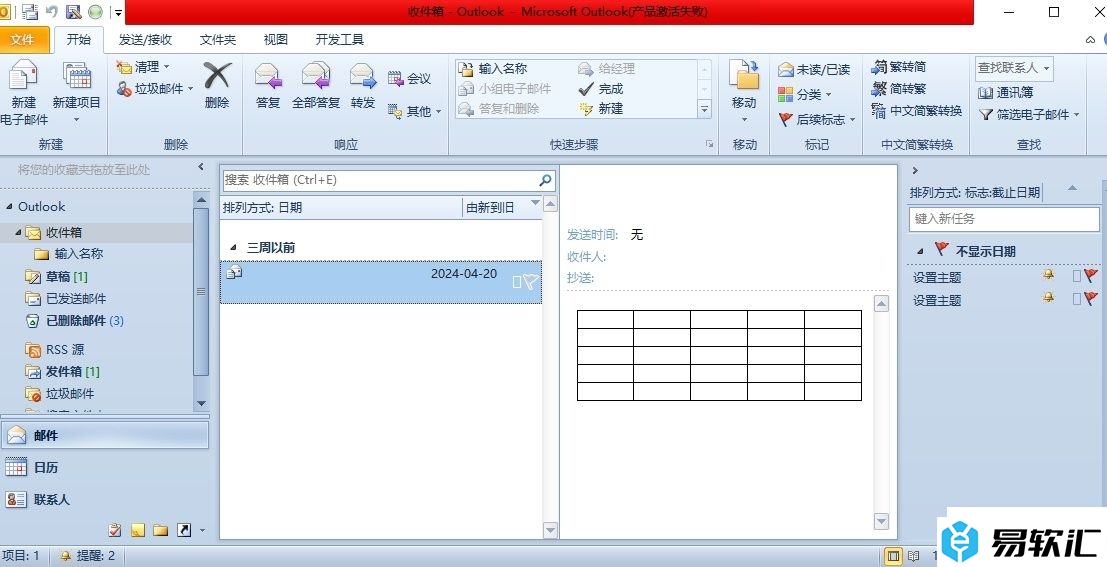The height and width of the screenshot is (567, 1107).
Task: Switch to normal view in status bar
Action: tap(893, 556)
